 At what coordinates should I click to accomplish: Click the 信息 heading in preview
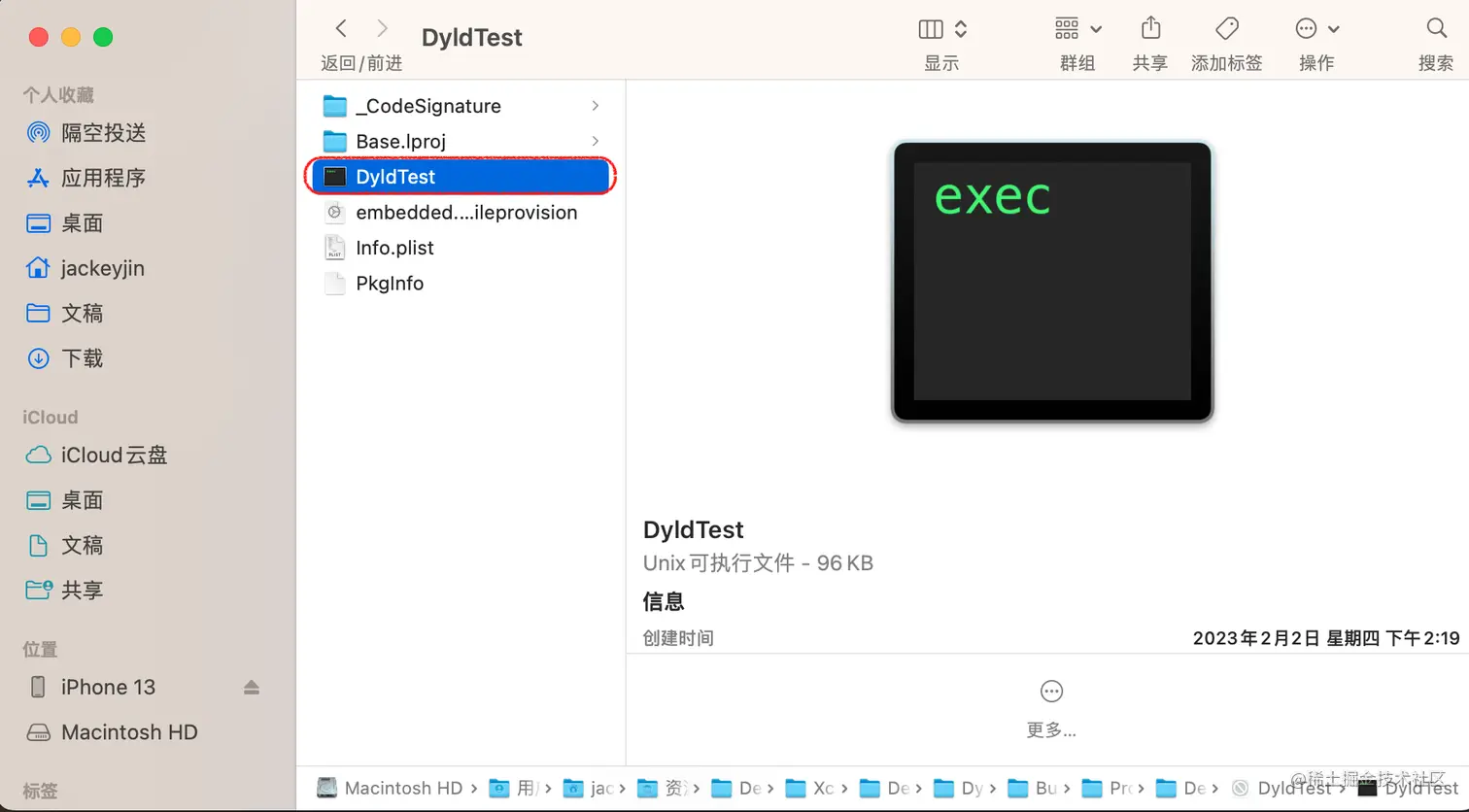[x=664, y=601]
